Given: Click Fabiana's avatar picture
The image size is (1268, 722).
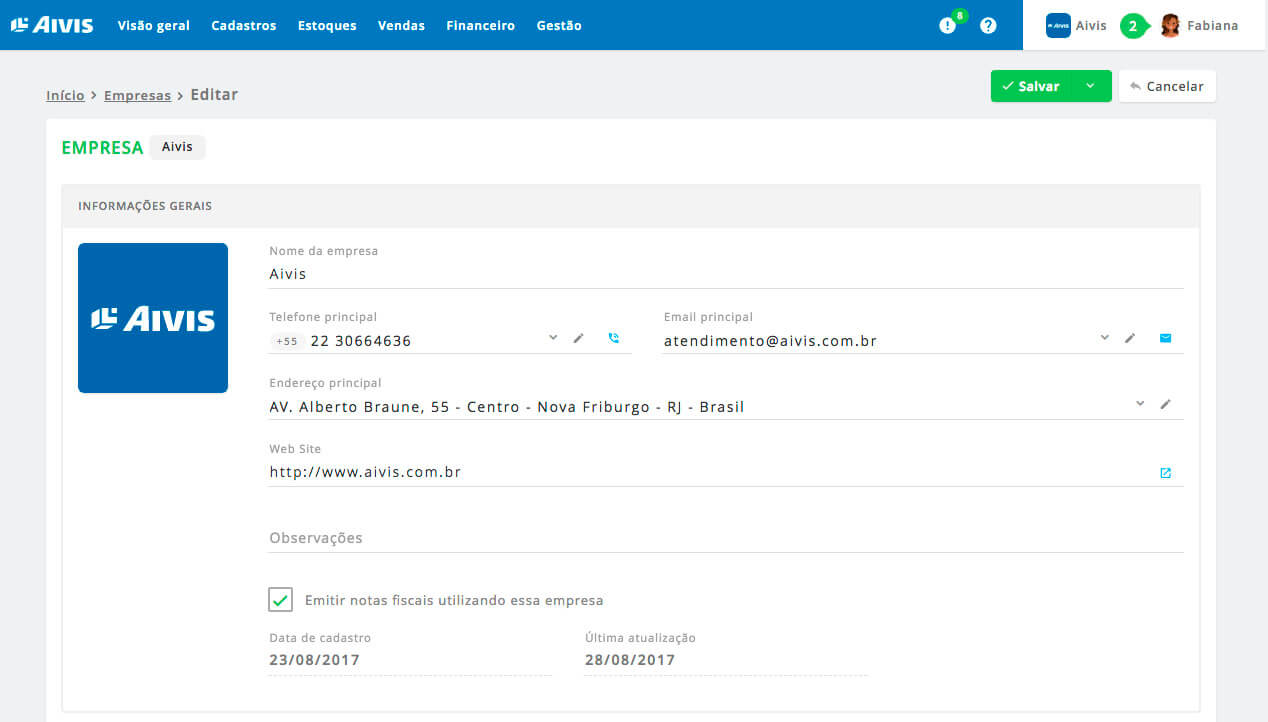Looking at the screenshot, I should [x=1170, y=26].
